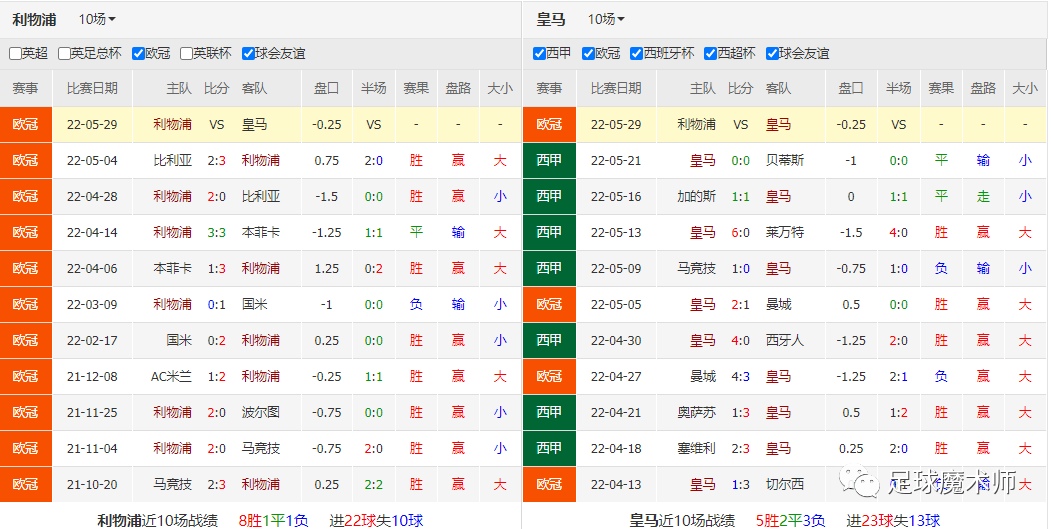Click Real Madrid summary 5胜2平3负
The width and height of the screenshot is (1051, 529).
[x=790, y=520]
